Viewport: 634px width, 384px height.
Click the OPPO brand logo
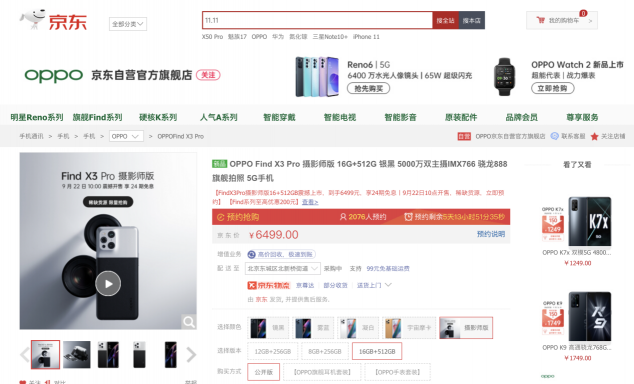click(53, 75)
